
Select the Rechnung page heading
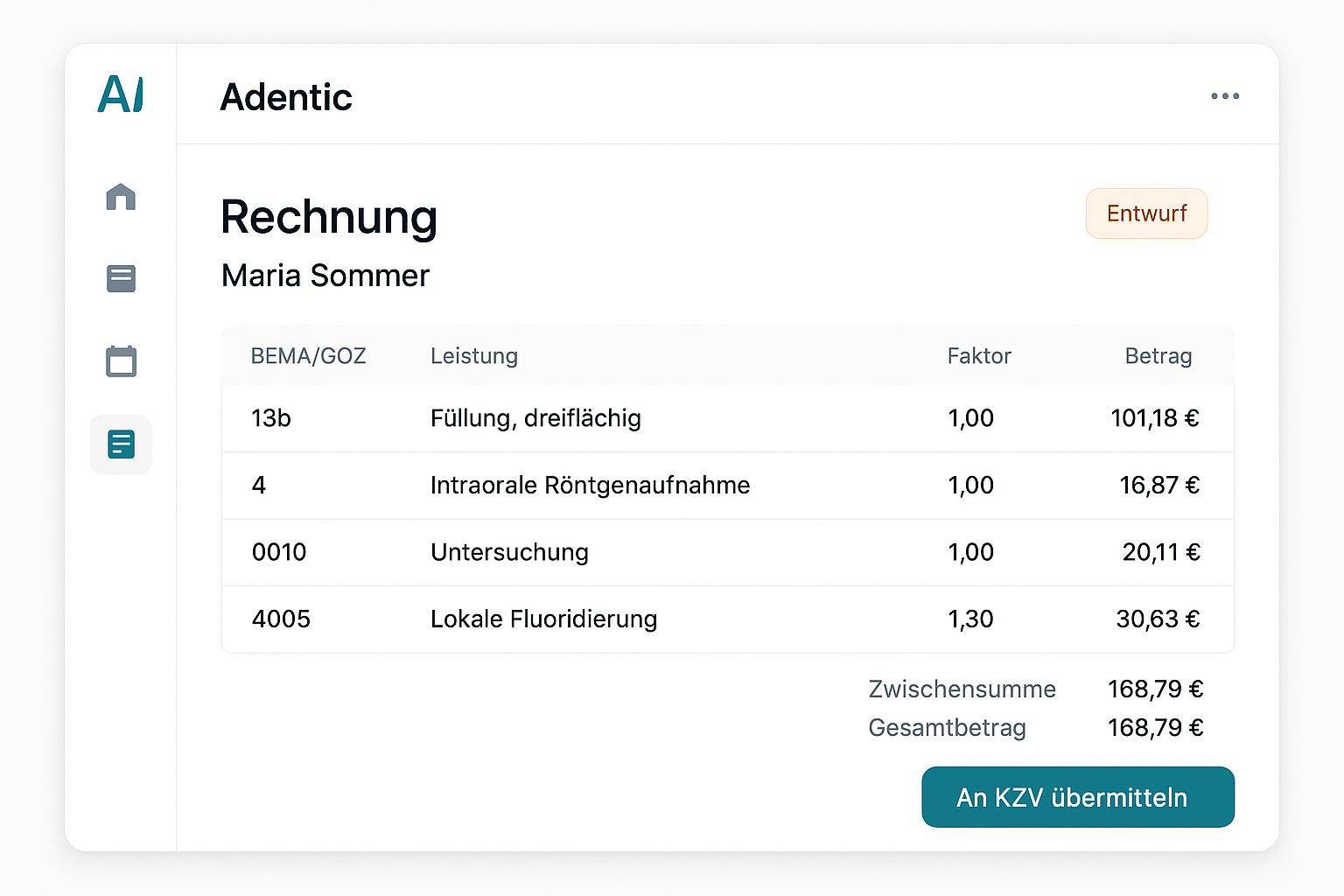tap(329, 218)
